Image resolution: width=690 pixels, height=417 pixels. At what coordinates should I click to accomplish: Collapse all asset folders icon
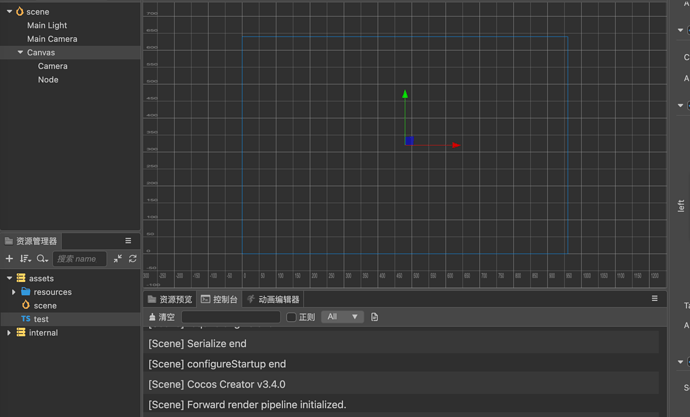117,259
